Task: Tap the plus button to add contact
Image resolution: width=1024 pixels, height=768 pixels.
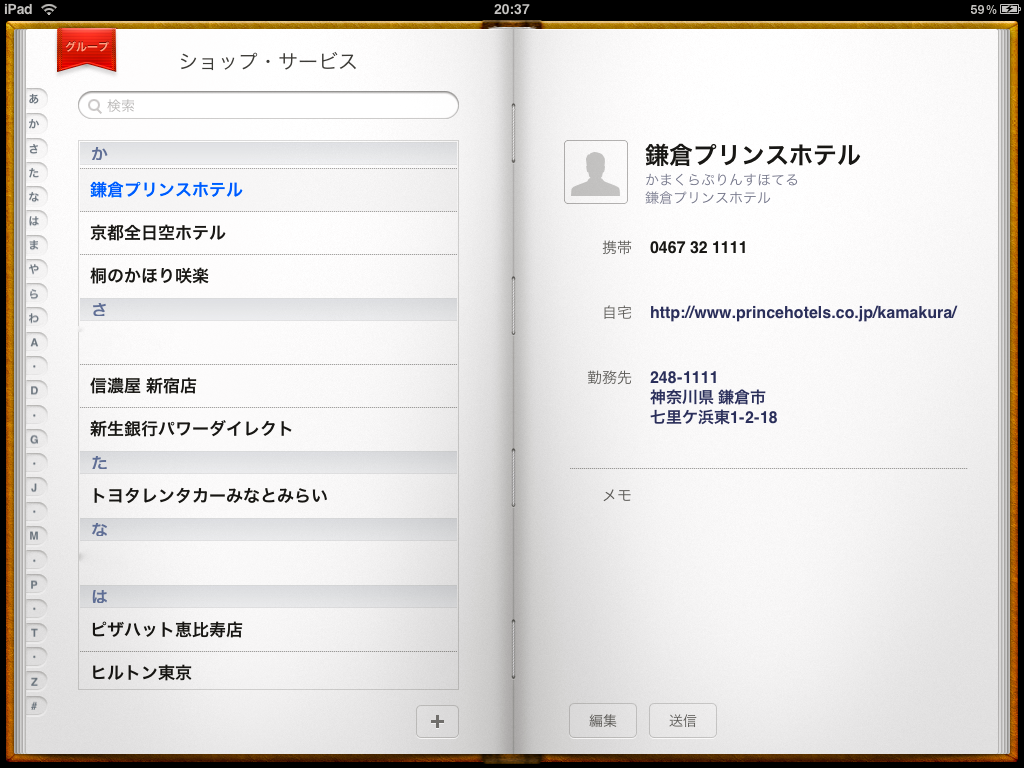Action: pos(437,721)
